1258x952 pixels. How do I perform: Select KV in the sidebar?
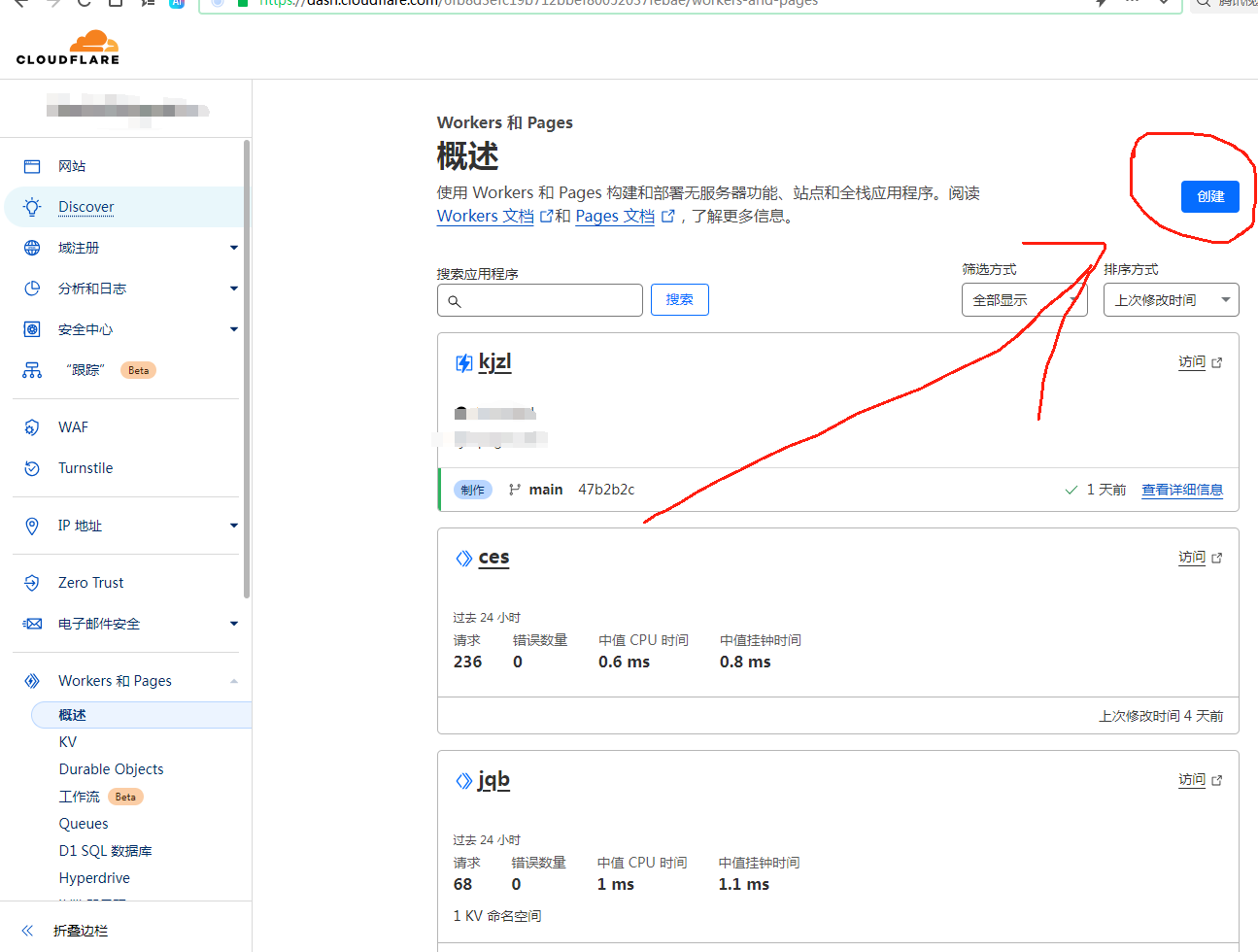pos(68,742)
